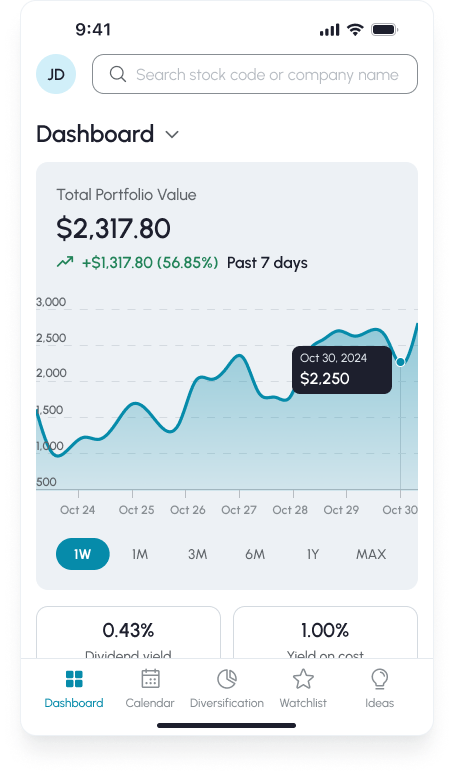Select the 6M time range

pos(255,554)
